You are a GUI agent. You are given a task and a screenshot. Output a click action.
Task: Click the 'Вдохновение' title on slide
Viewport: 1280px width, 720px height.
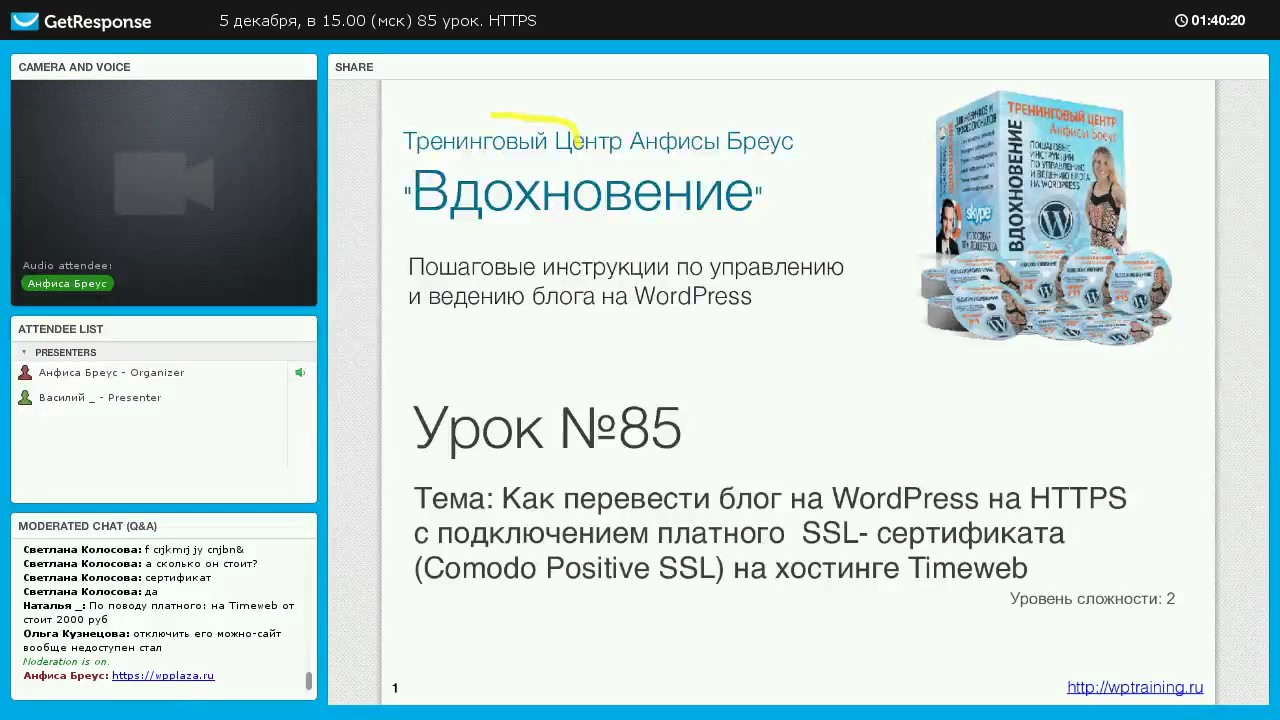[x=583, y=190]
